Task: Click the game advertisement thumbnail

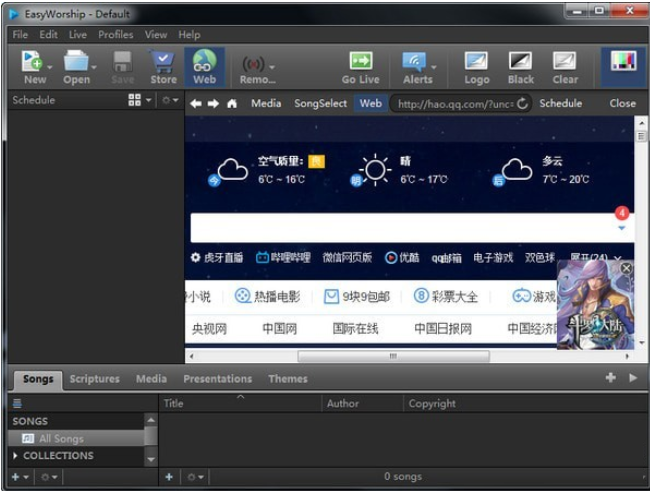Action: (595, 305)
